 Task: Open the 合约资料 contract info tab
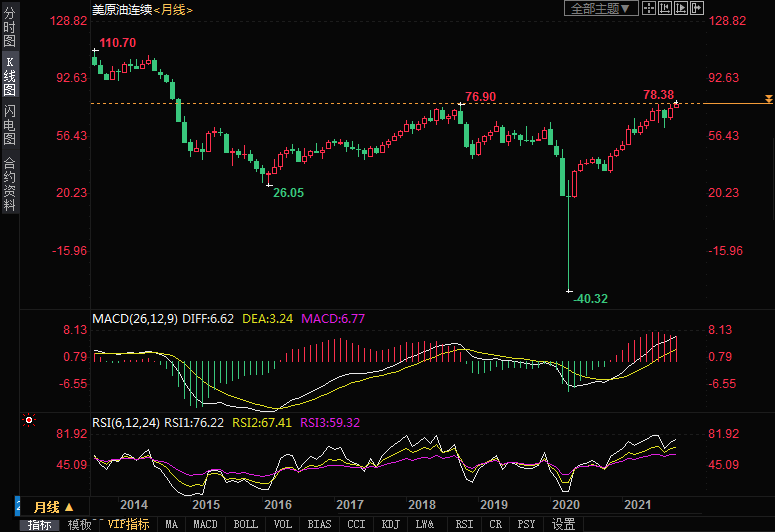pos(9,183)
